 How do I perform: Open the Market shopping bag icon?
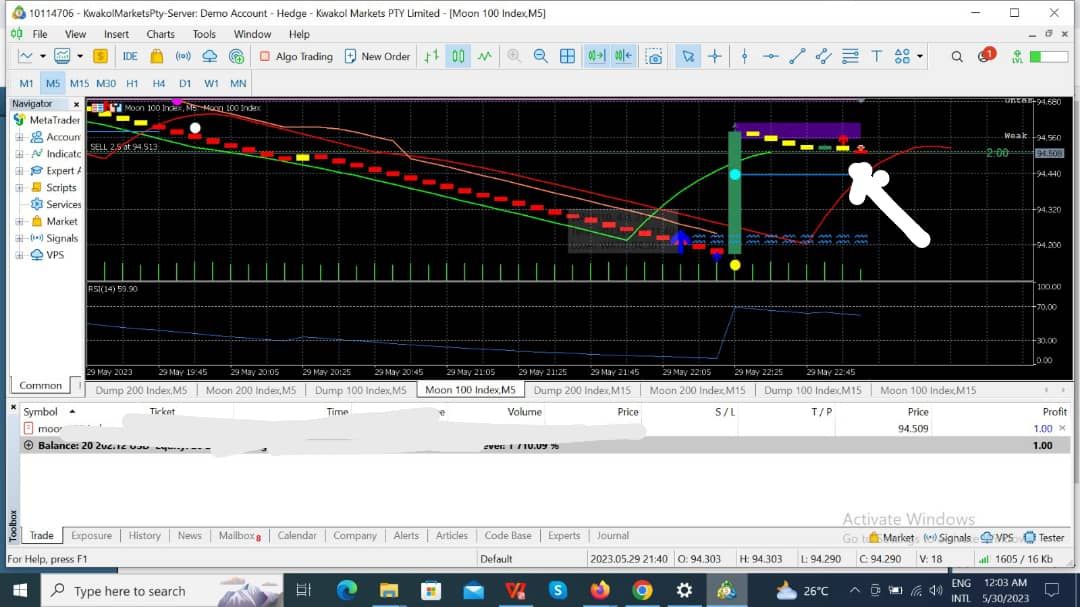(156, 56)
